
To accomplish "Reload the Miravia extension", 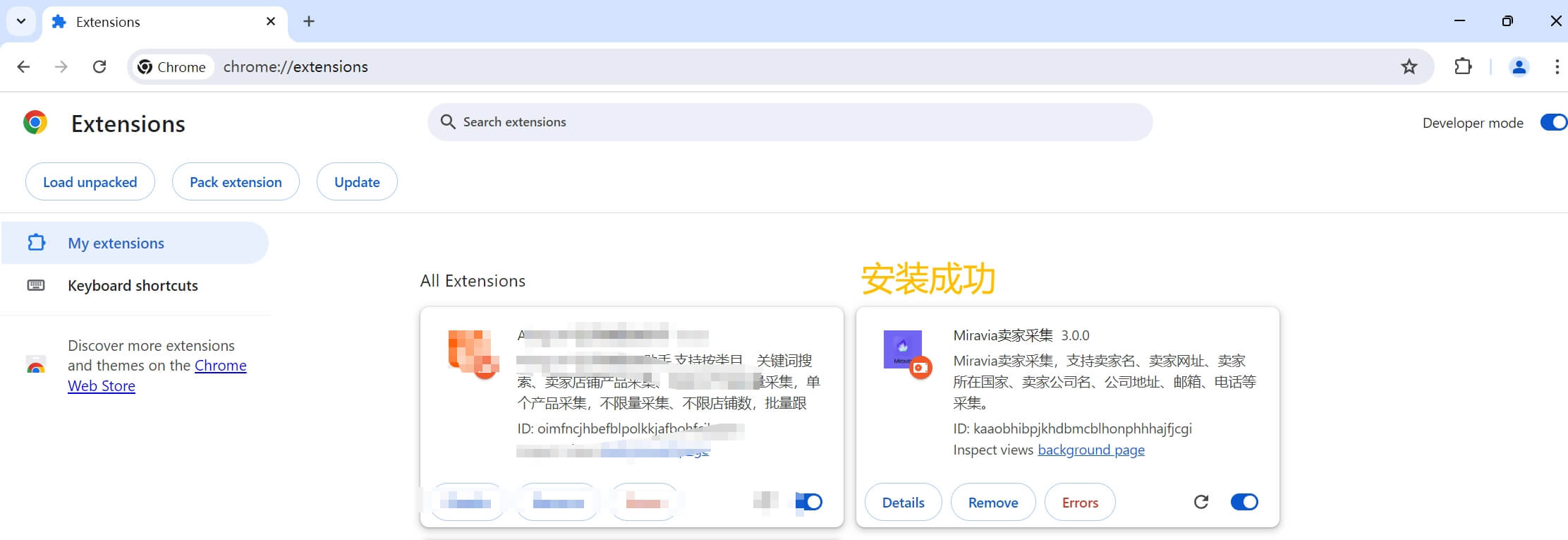I will 1201,502.
